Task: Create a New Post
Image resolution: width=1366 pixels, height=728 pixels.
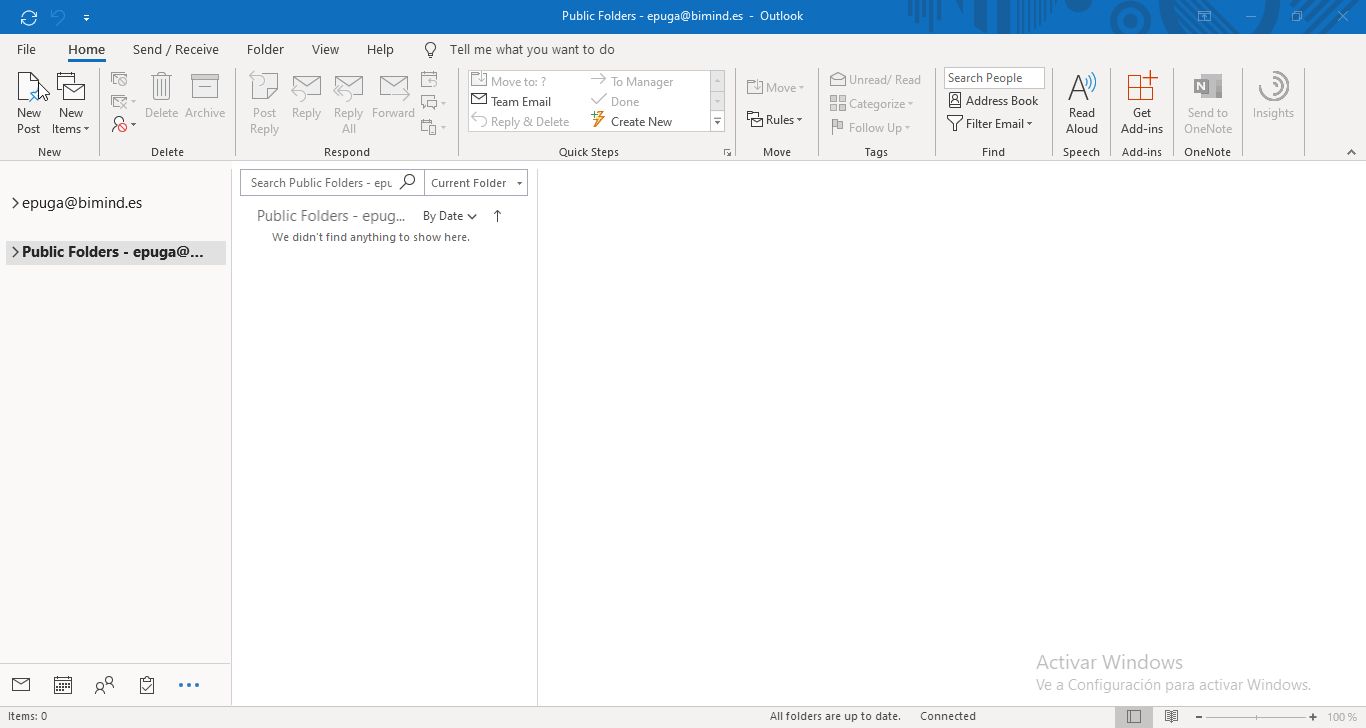Action: pos(29,103)
